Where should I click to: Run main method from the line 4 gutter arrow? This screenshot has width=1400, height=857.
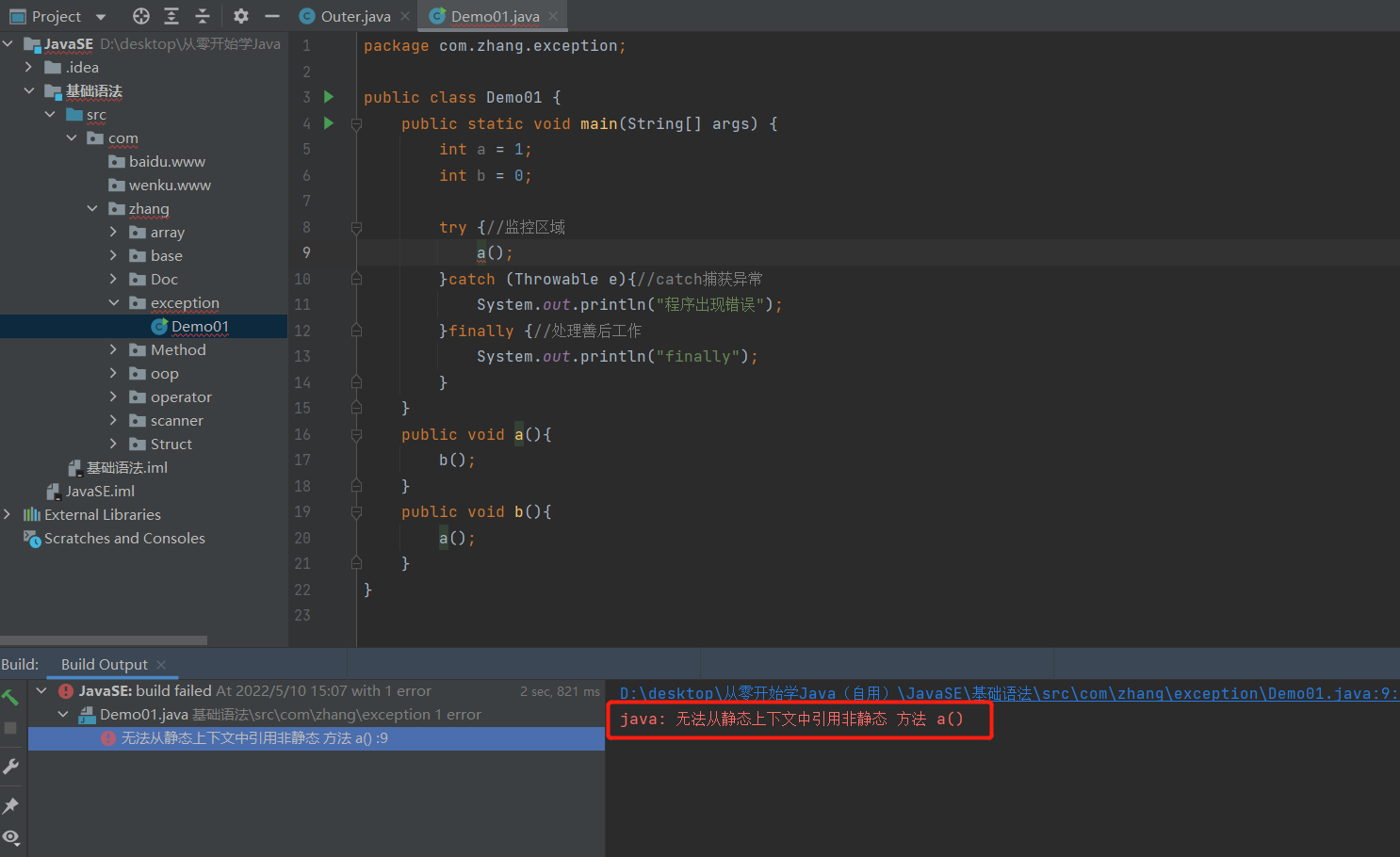[x=329, y=122]
